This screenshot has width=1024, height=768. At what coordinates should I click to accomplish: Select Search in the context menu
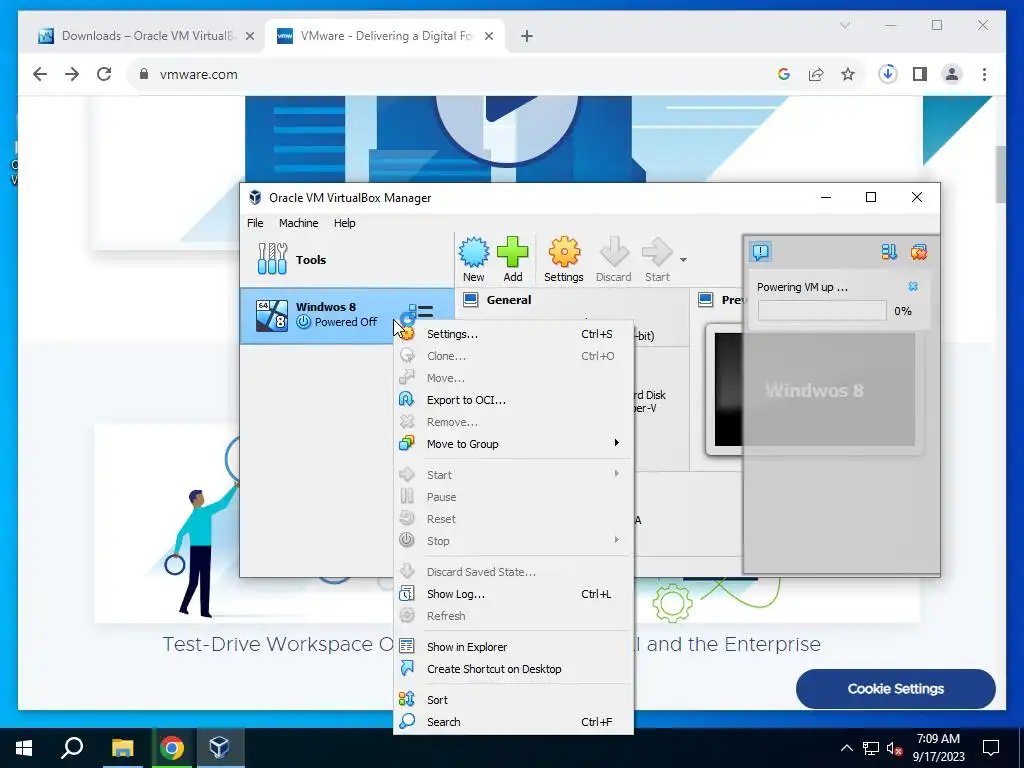pos(513,722)
